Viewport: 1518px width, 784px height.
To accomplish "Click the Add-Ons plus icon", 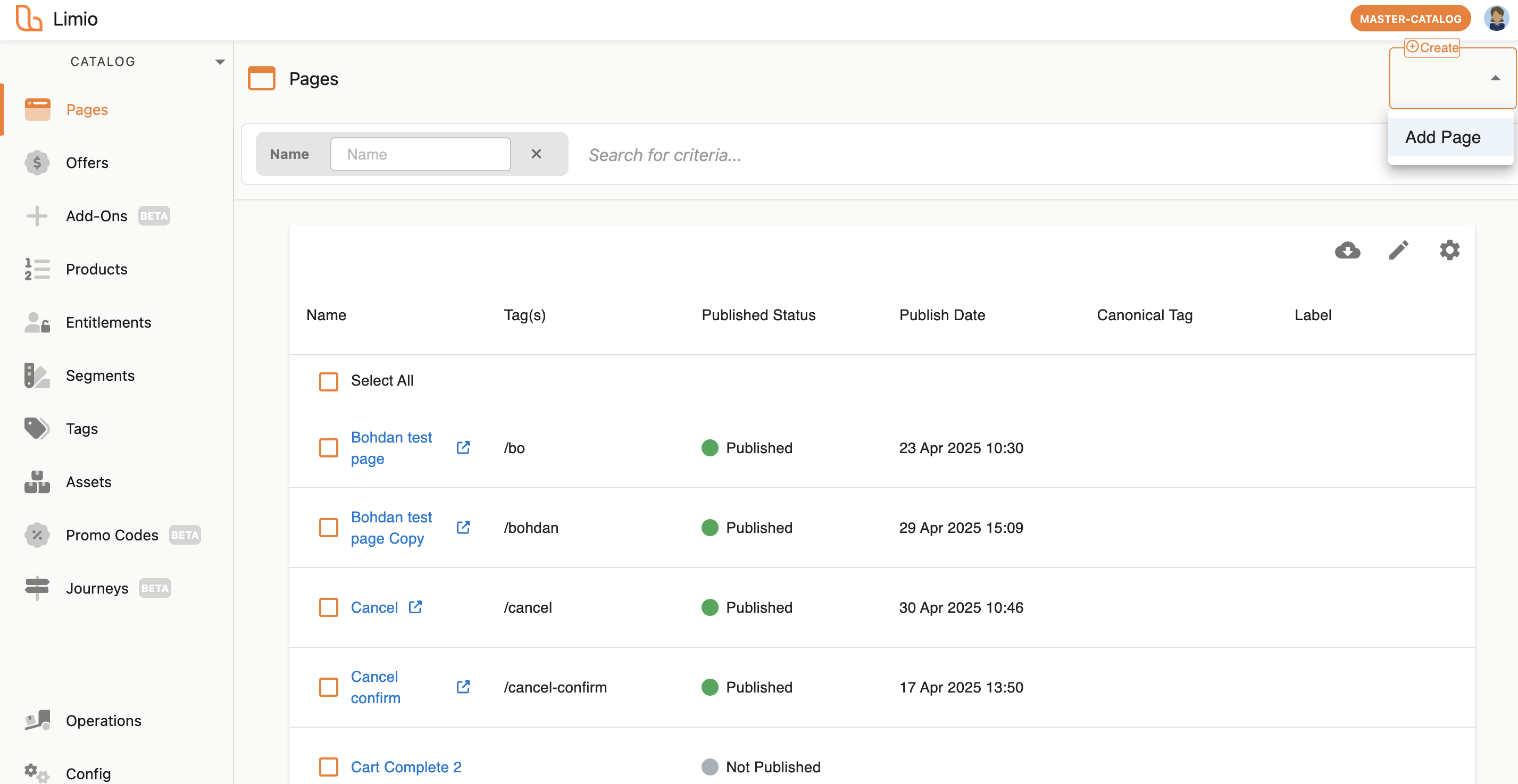I will click(37, 216).
